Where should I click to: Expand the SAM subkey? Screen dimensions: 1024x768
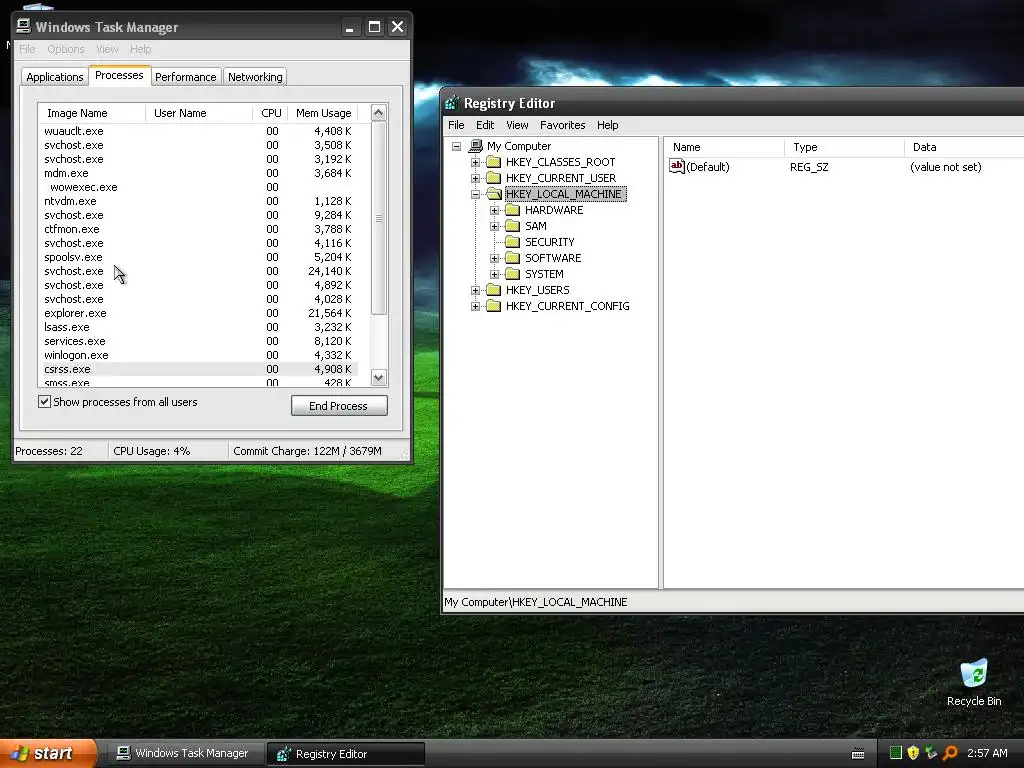point(494,226)
